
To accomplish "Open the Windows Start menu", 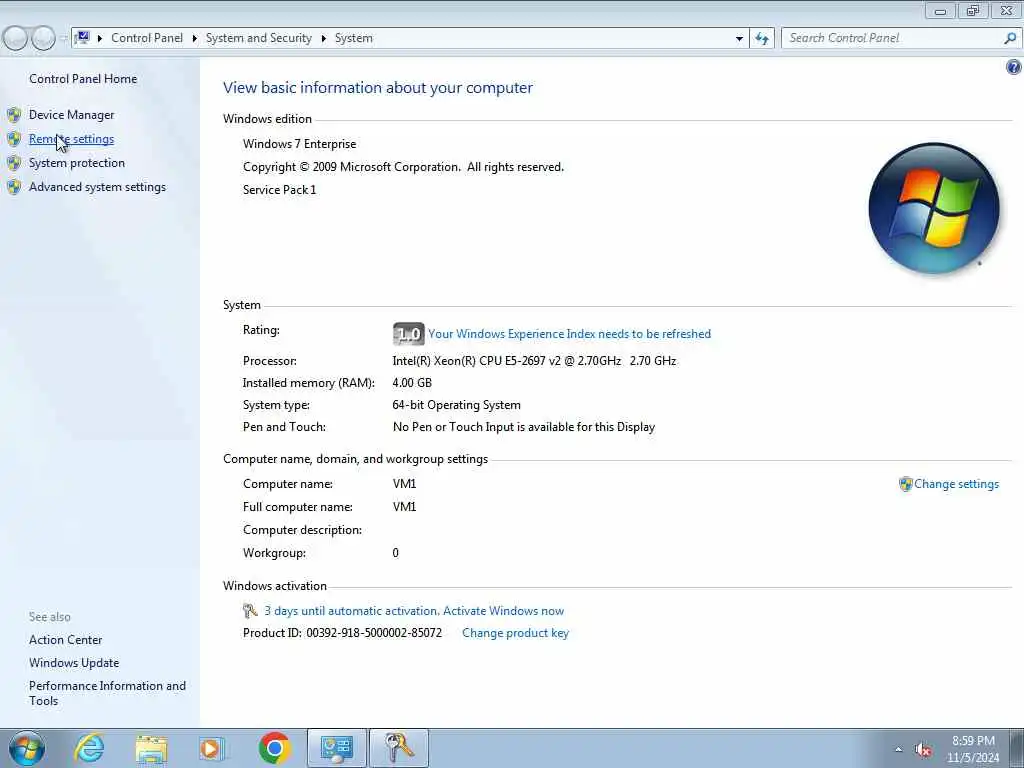I will pyautogui.click(x=27, y=748).
